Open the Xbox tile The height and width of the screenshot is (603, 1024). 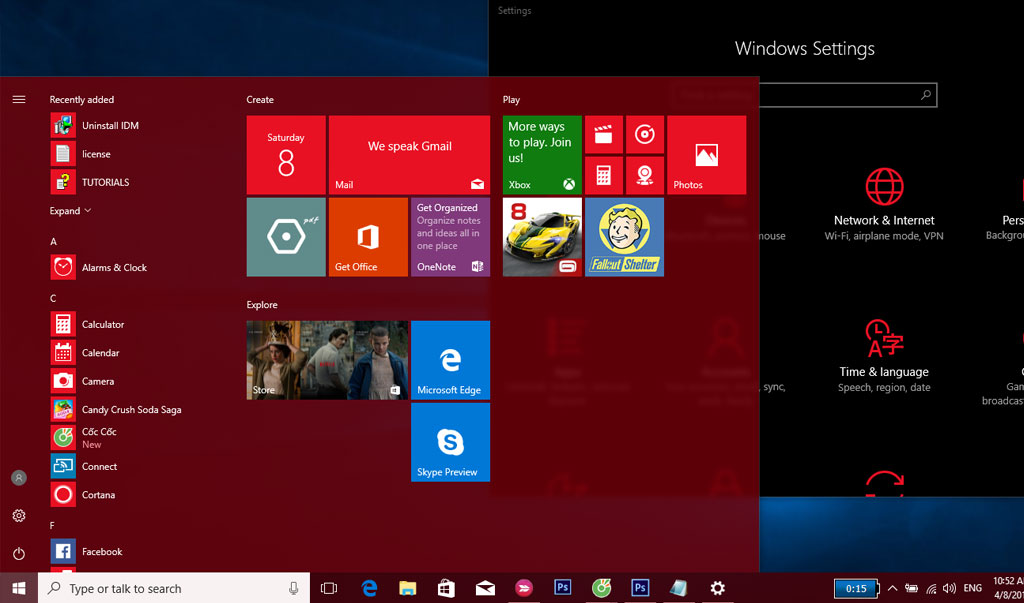[542, 155]
